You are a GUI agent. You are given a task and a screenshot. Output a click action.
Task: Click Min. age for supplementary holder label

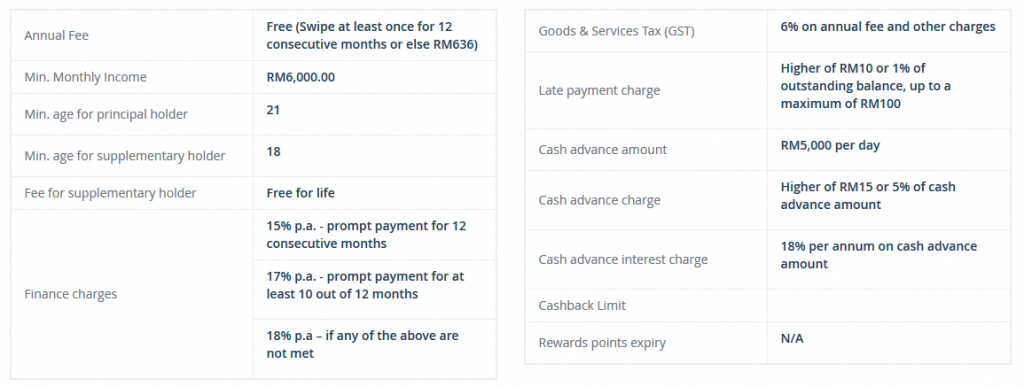125,155
